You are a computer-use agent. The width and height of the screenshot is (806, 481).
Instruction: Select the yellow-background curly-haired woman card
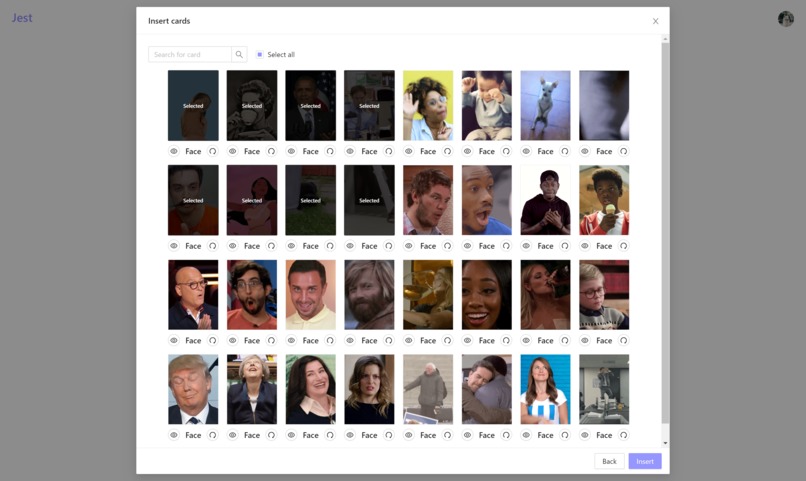point(428,105)
